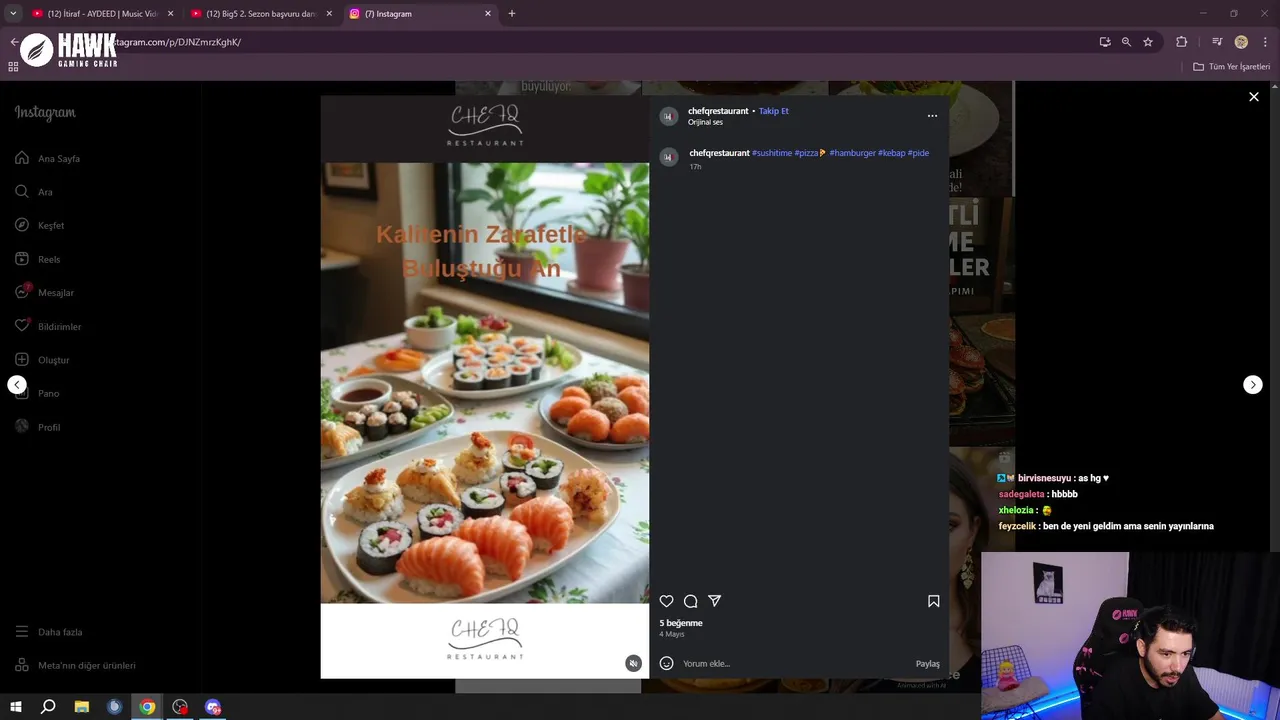
Task: Open a new browser tab
Action: click(512, 14)
